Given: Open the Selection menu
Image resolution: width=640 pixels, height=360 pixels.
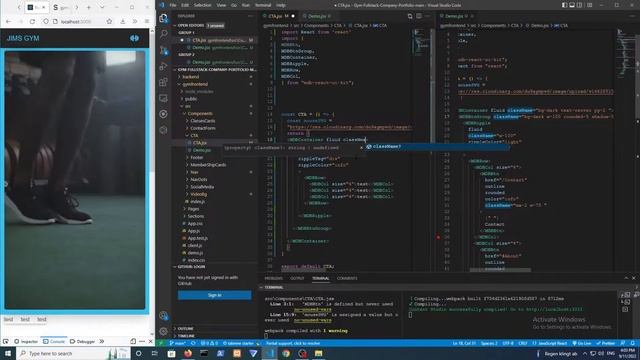Looking at the screenshot, I should [x=202, y=5].
